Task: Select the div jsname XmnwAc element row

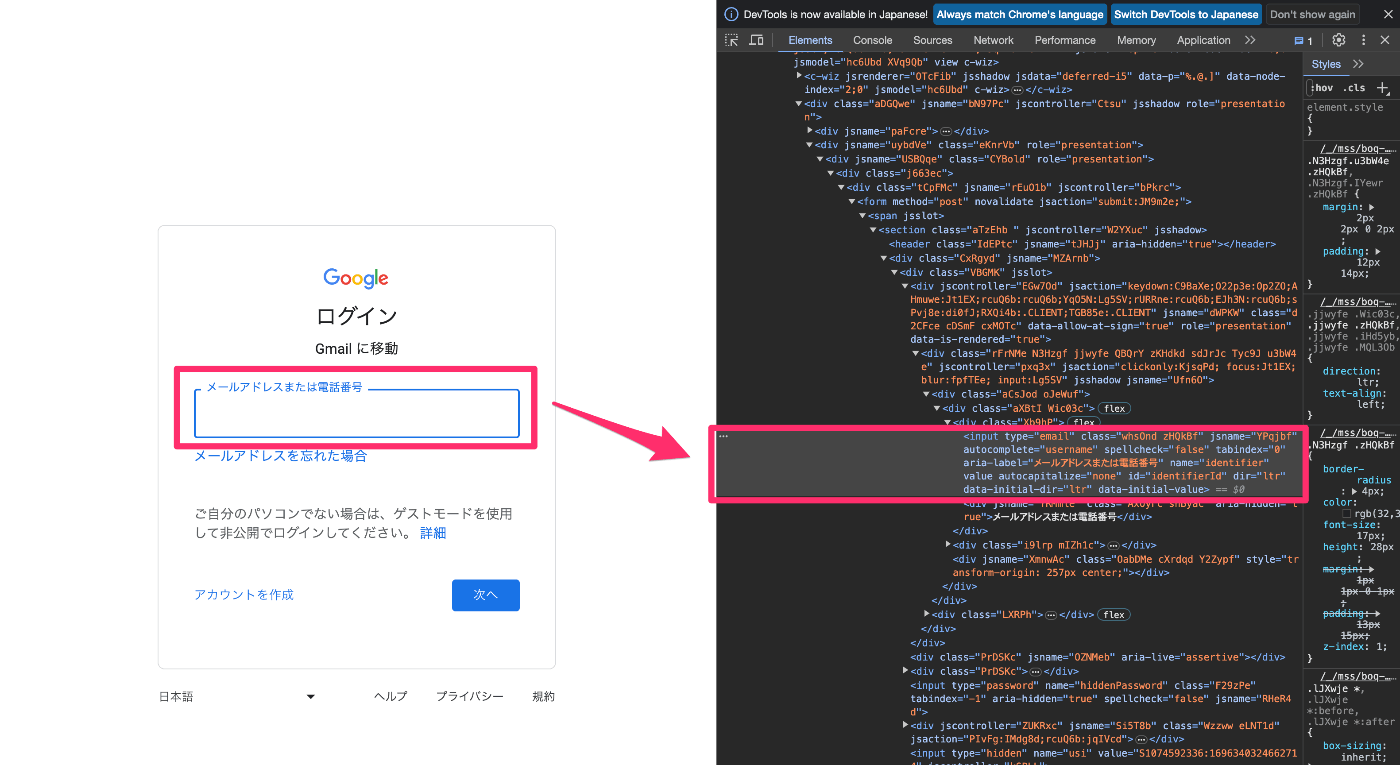Action: click(x=1127, y=566)
